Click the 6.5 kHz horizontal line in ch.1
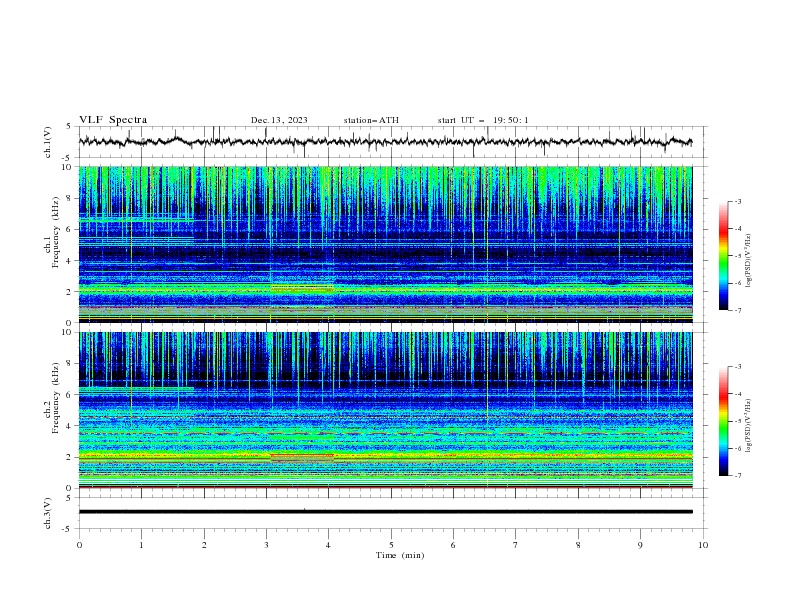Image resolution: width=792 pixels, height=612 pixels. pyautogui.click(x=136, y=220)
